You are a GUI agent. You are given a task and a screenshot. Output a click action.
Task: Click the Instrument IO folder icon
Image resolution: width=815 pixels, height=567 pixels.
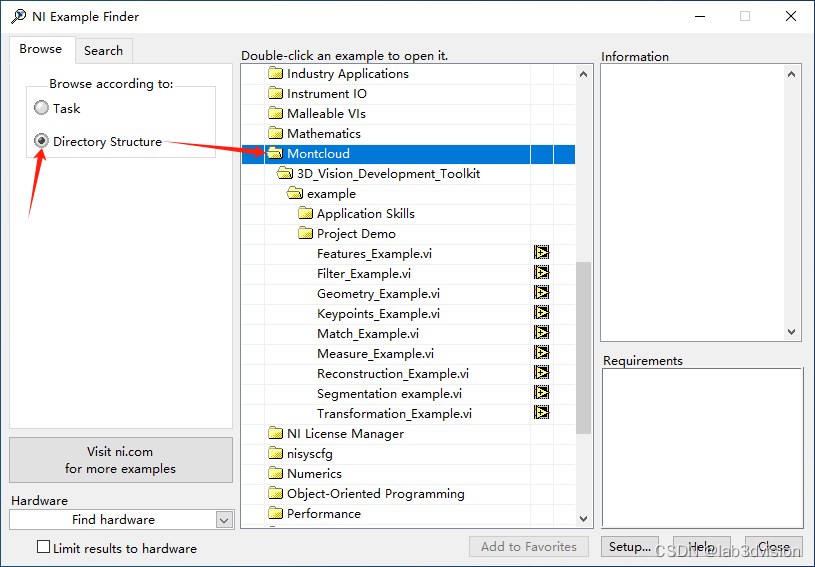(x=275, y=94)
